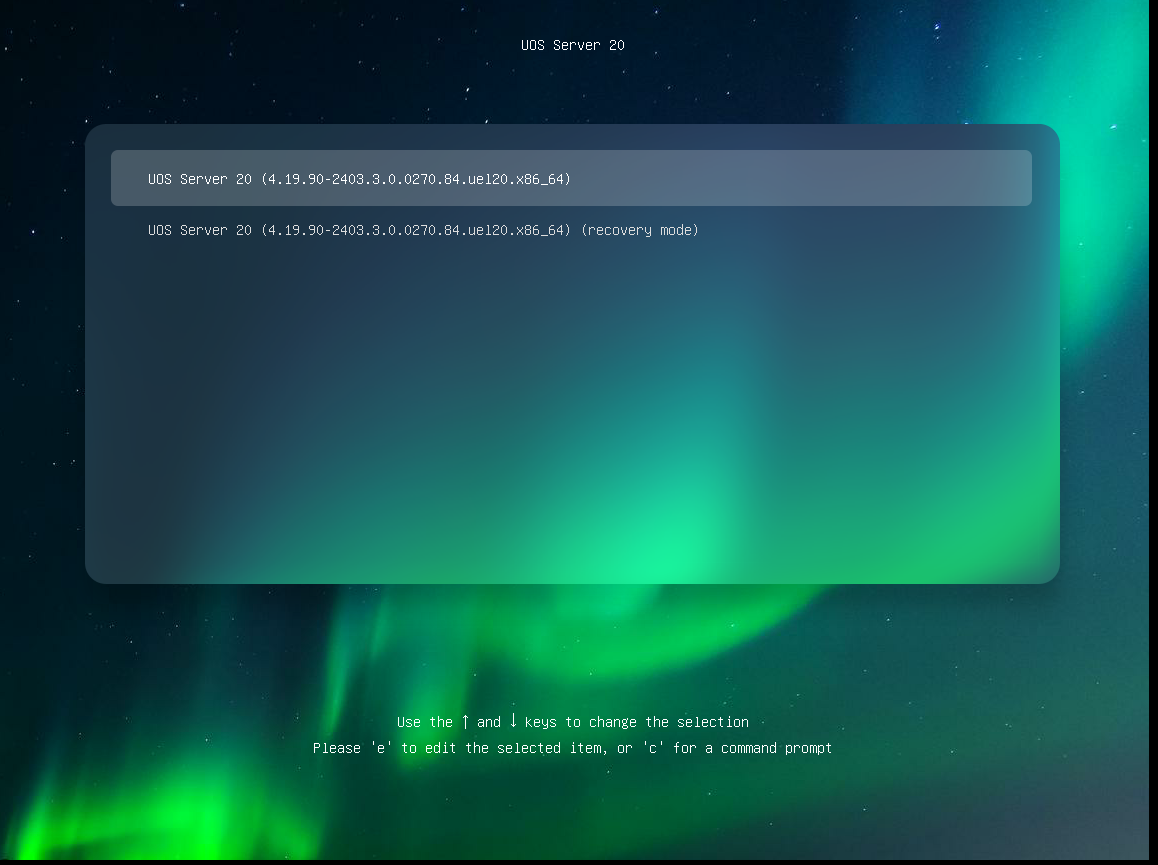Click the down arrow symbol in the hint

click(513, 721)
